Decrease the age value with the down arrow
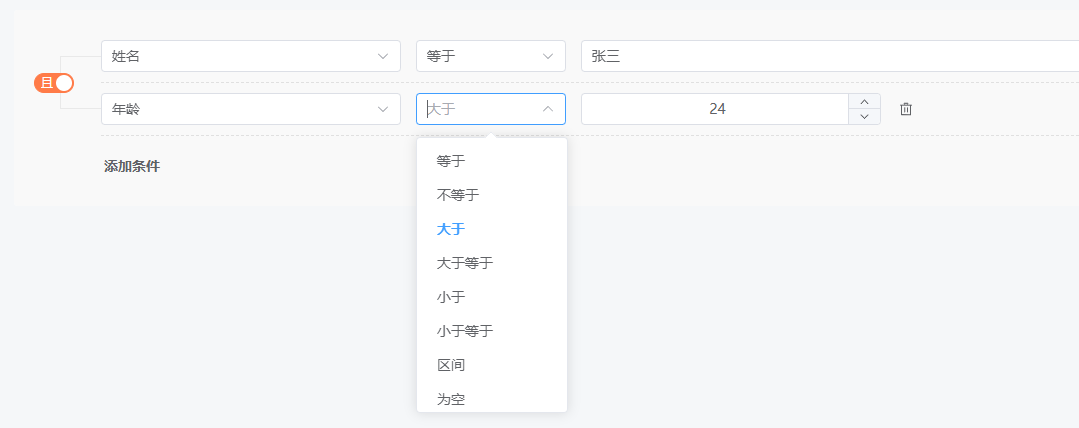 pos(864,117)
